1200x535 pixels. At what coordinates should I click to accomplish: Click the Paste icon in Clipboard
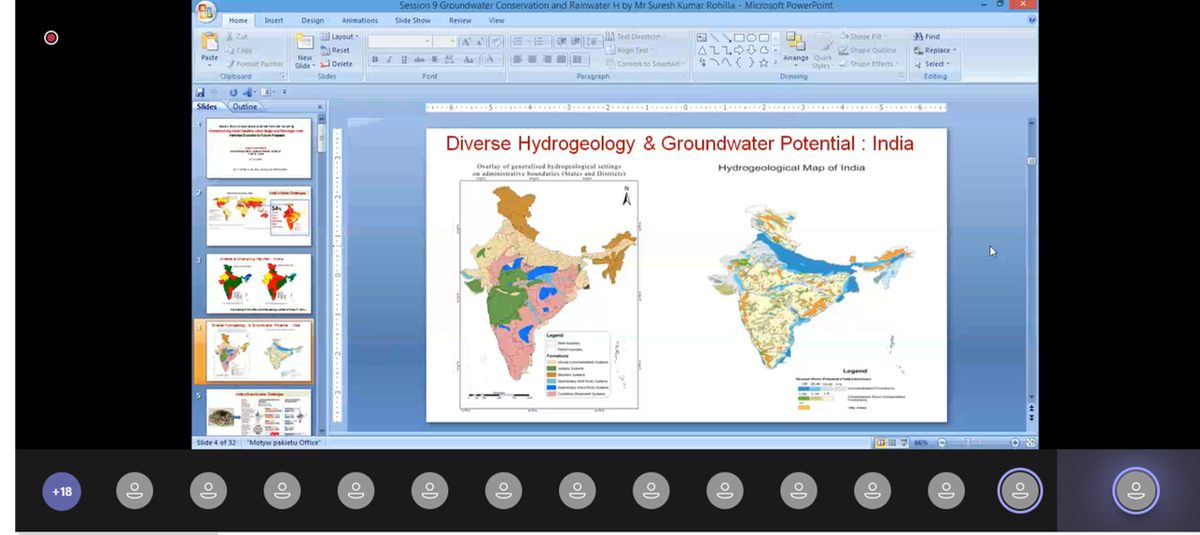209,42
